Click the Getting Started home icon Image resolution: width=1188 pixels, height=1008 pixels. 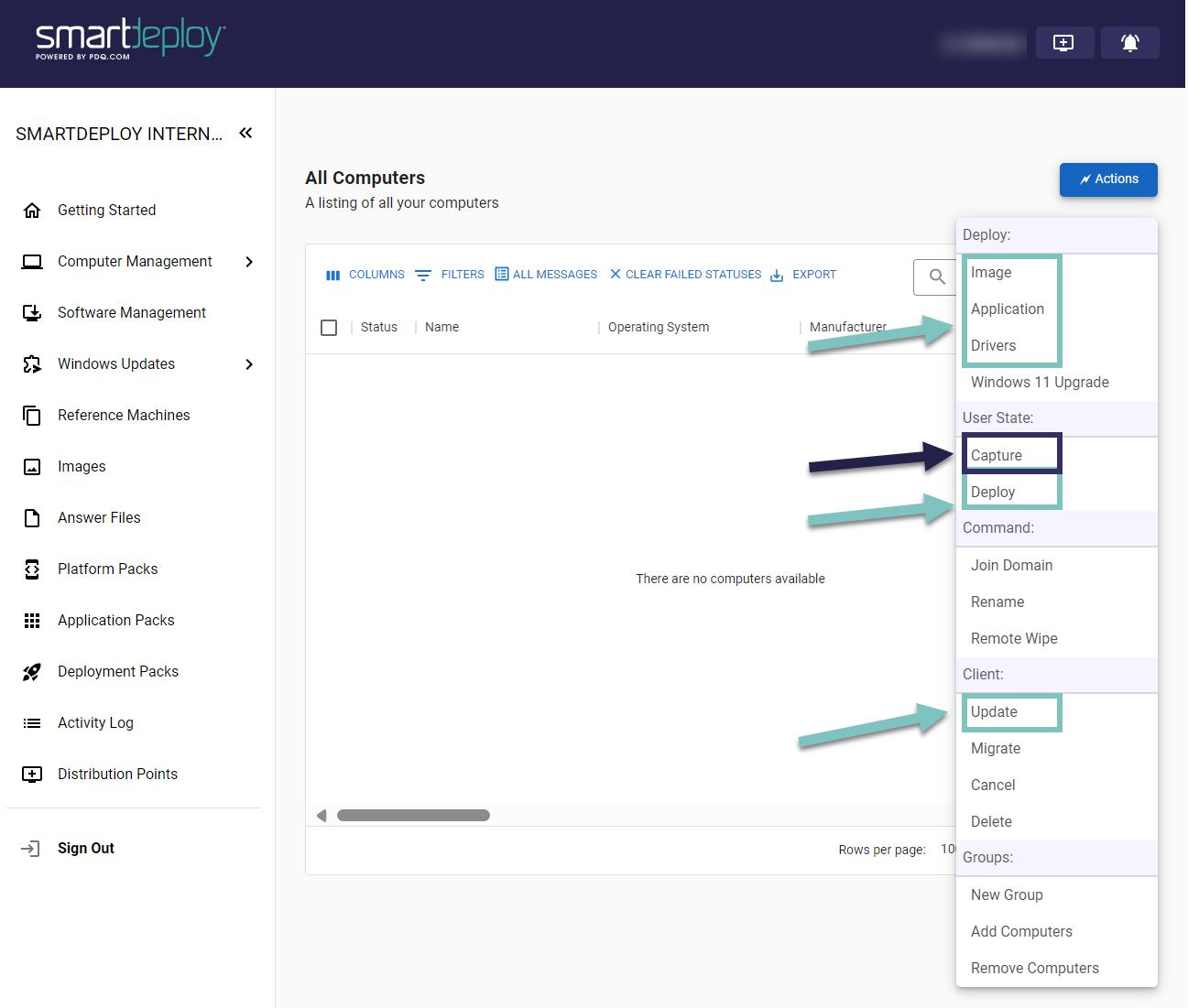[32, 211]
